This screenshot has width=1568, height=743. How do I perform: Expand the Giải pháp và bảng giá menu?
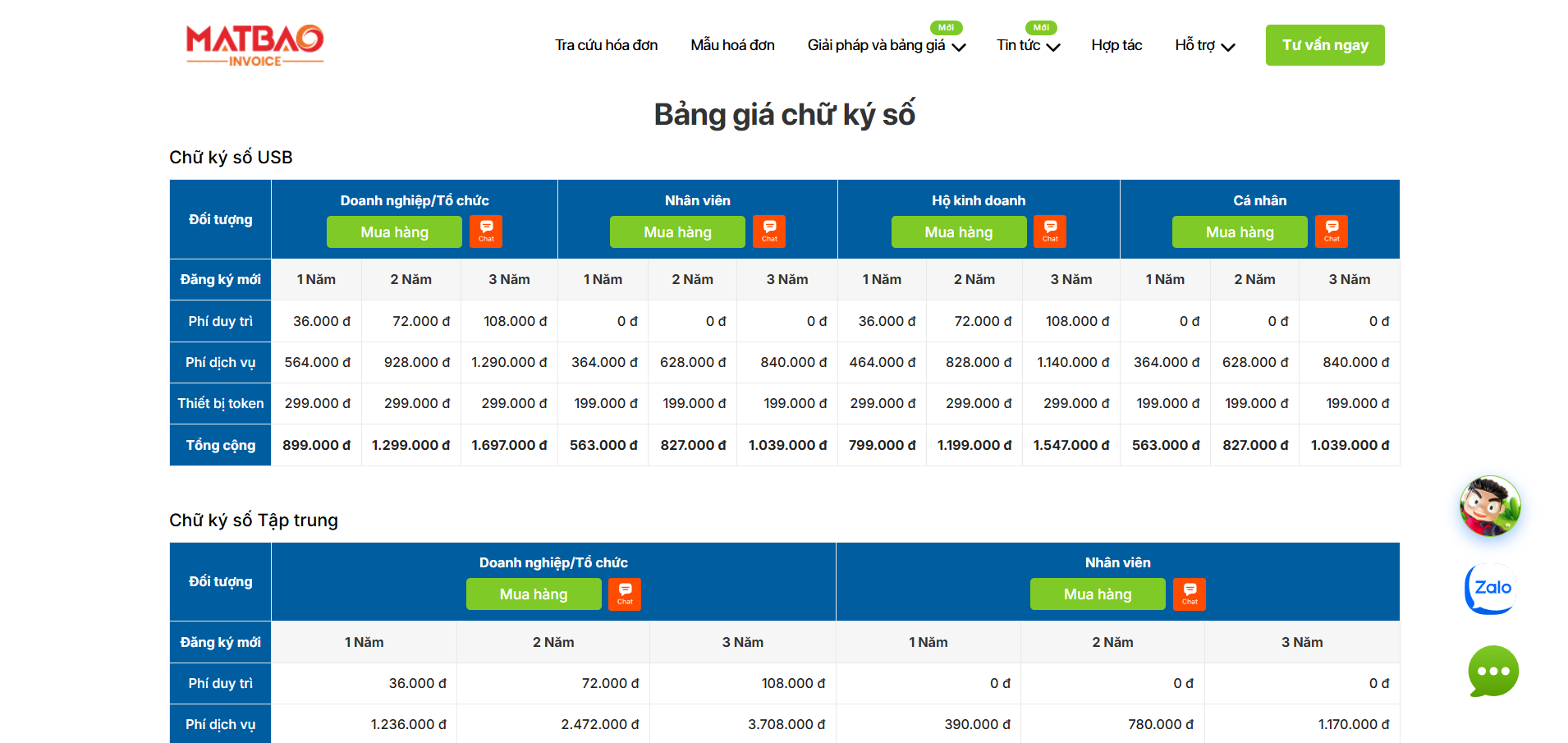pos(886,46)
